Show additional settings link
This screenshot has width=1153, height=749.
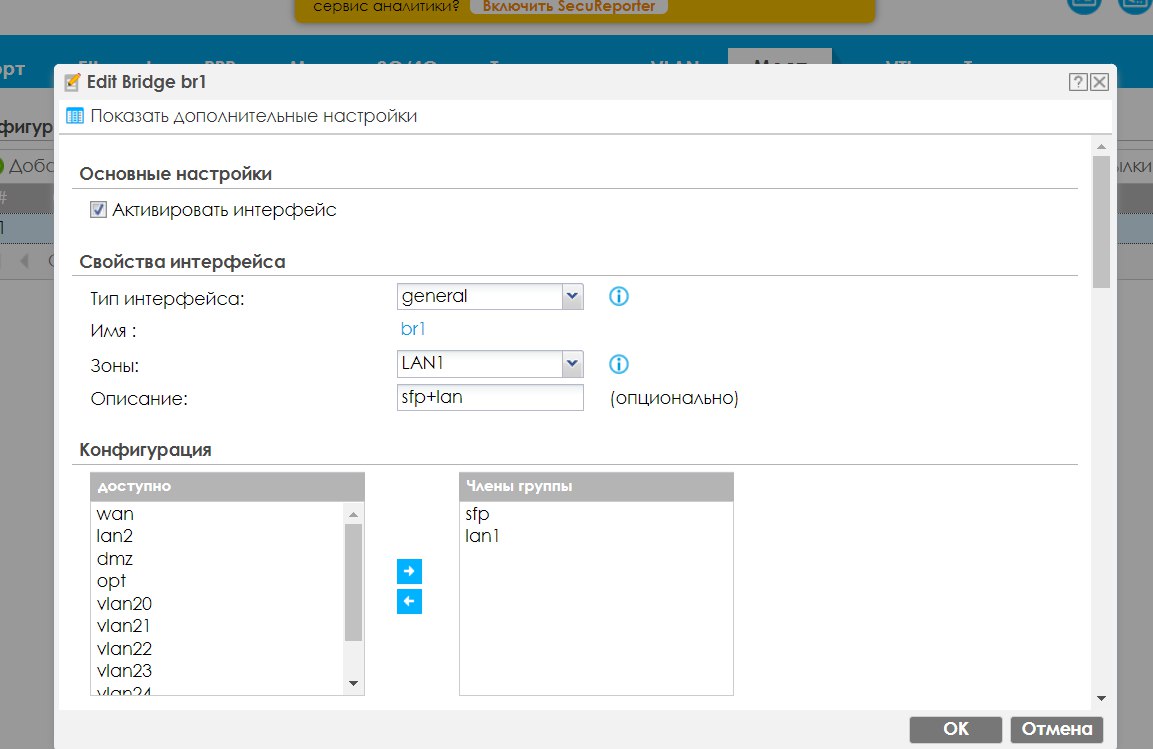pyautogui.click(x=254, y=116)
